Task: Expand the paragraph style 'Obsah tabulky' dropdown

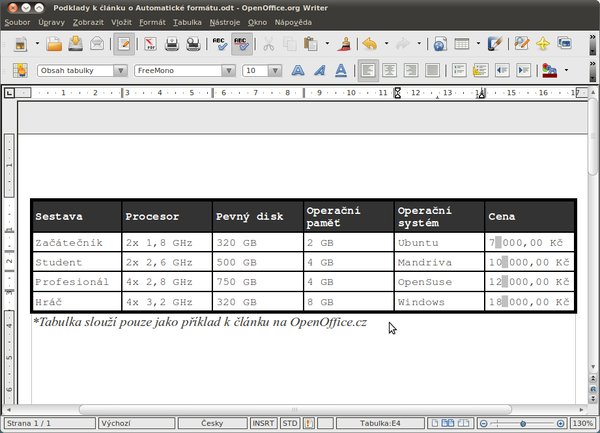Action: point(120,71)
